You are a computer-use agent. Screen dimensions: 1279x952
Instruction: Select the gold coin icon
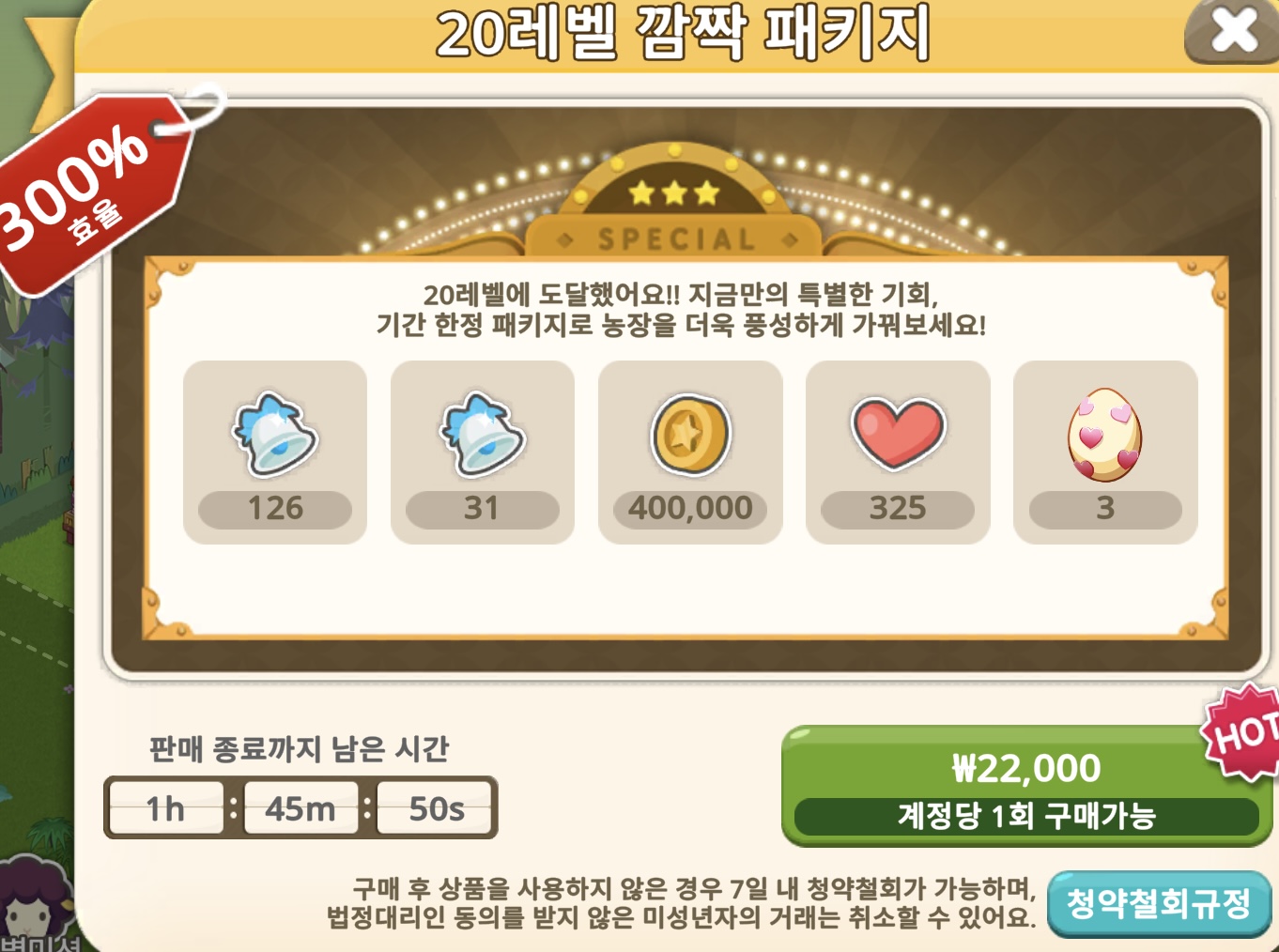[x=691, y=434]
